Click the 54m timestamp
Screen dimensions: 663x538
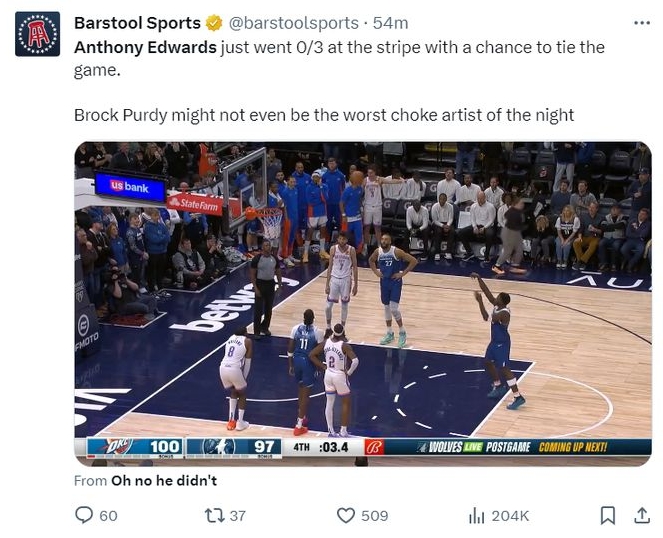[390, 23]
